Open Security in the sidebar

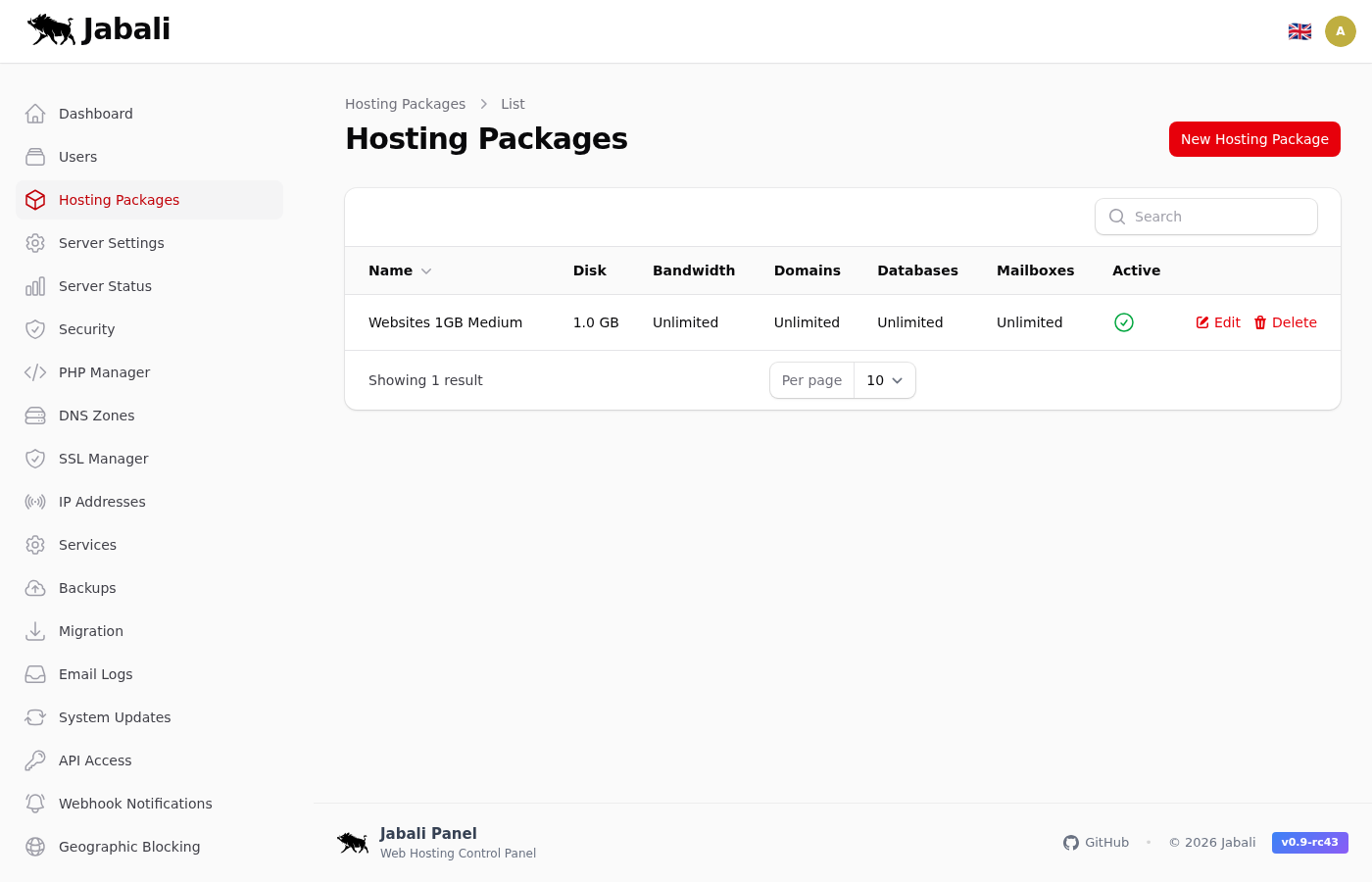(x=86, y=329)
